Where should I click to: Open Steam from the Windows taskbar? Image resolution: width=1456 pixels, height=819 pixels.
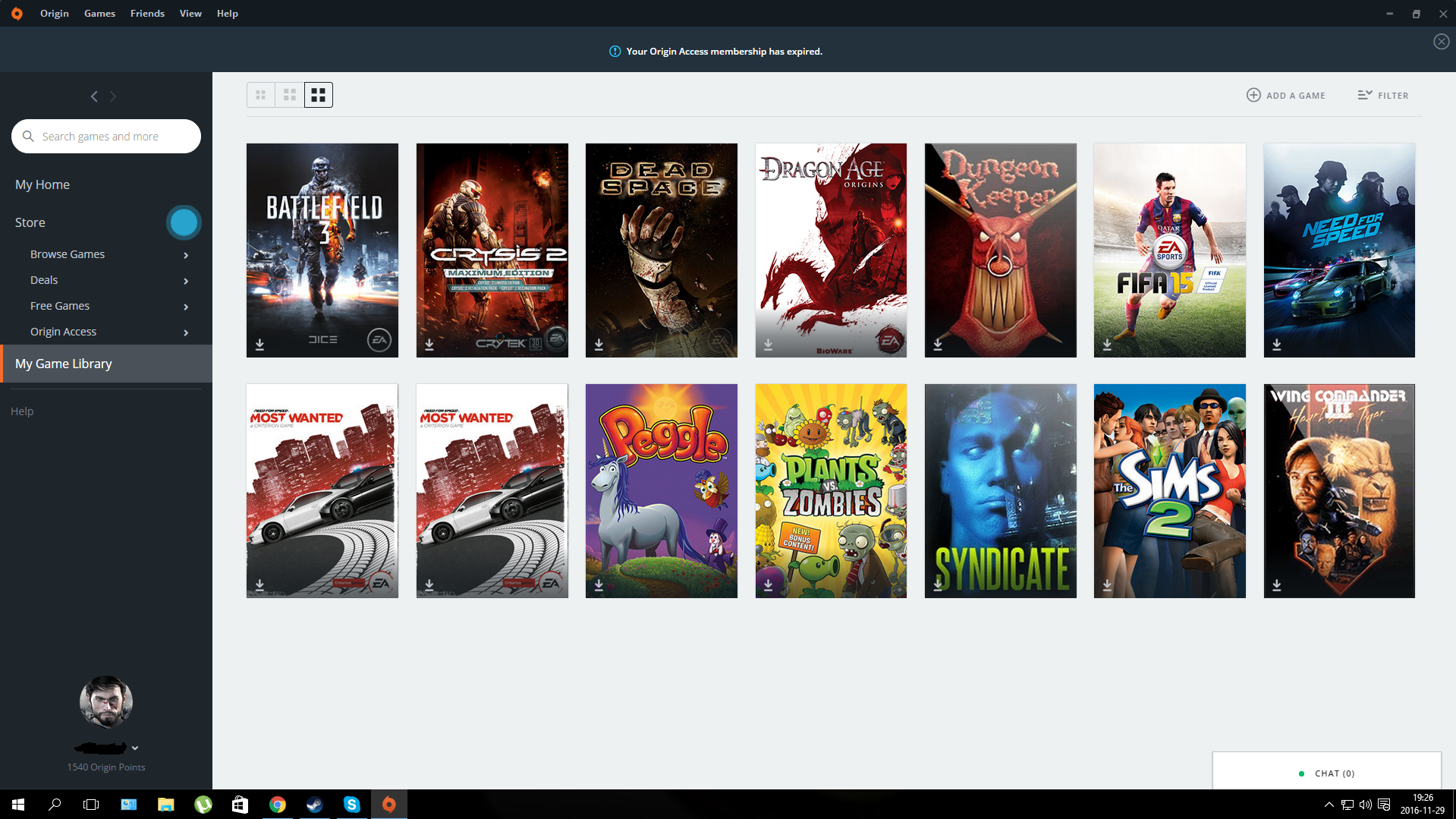pos(314,805)
